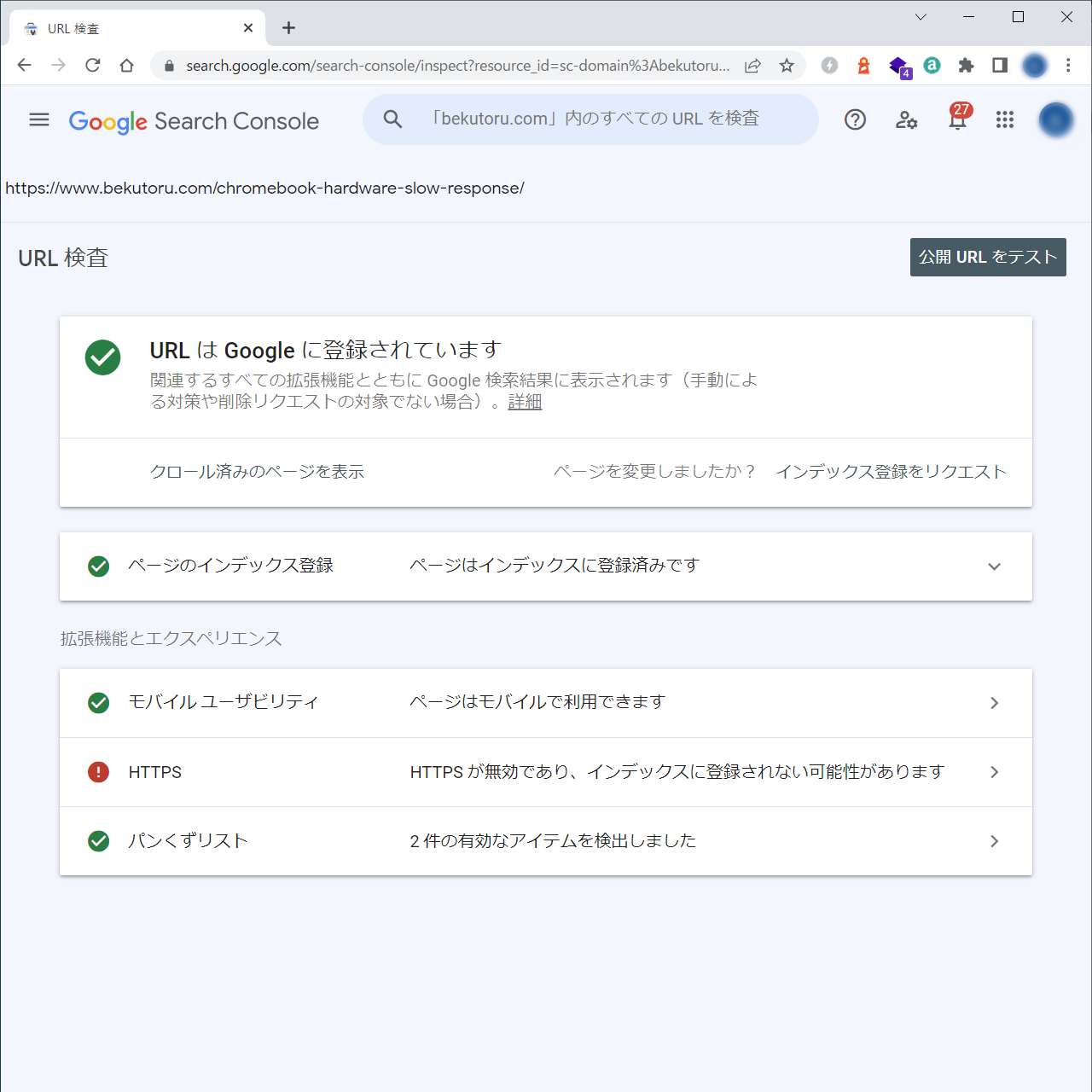Open the Google apps grid
Viewport: 1092px width, 1092px height.
1005,120
